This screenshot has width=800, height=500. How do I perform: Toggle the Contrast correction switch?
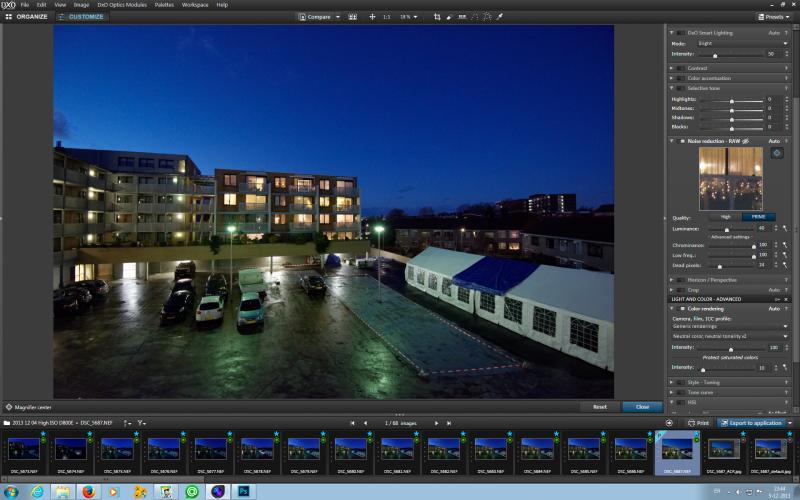681,68
